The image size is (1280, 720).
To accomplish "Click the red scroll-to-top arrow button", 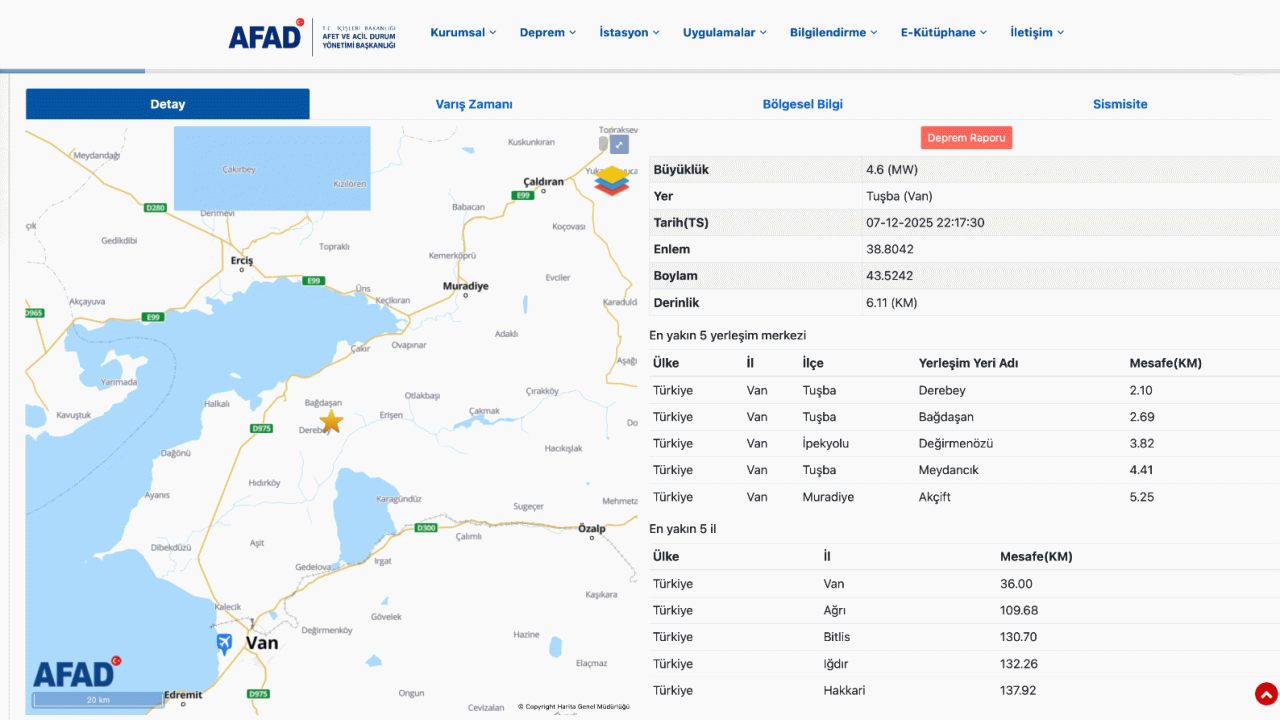I will click(1266, 694).
